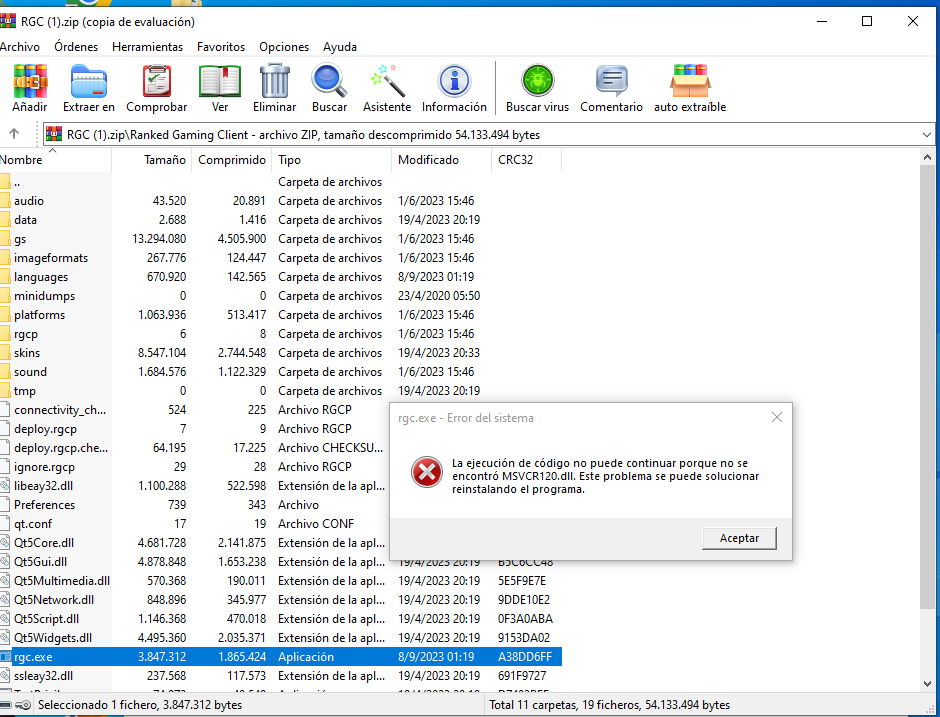
Task: Click the Buscar magnifier icon
Action: pyautogui.click(x=329, y=81)
